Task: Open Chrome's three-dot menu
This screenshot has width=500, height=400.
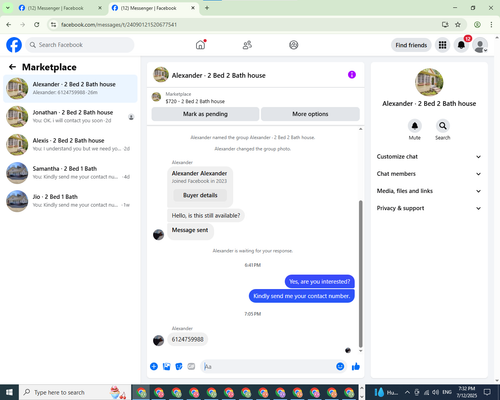Action: point(491,24)
